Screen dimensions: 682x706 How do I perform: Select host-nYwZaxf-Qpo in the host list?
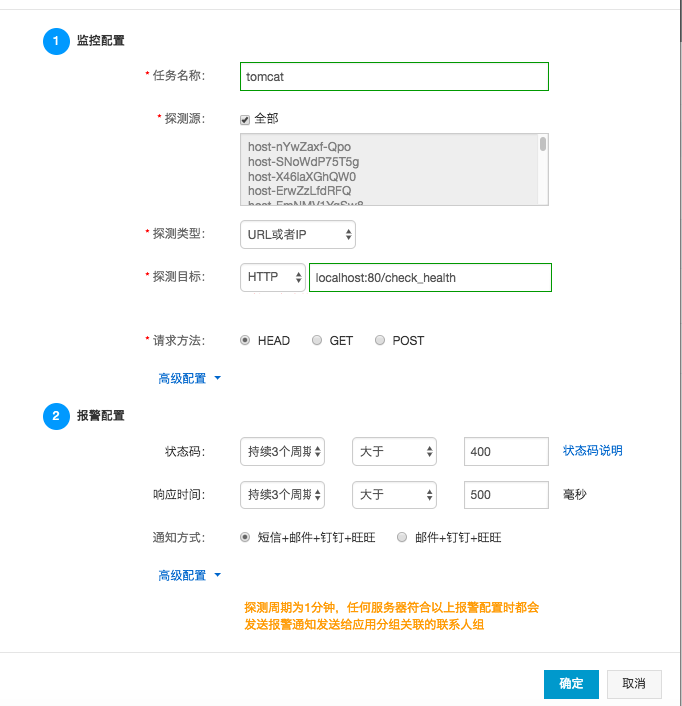point(299,147)
